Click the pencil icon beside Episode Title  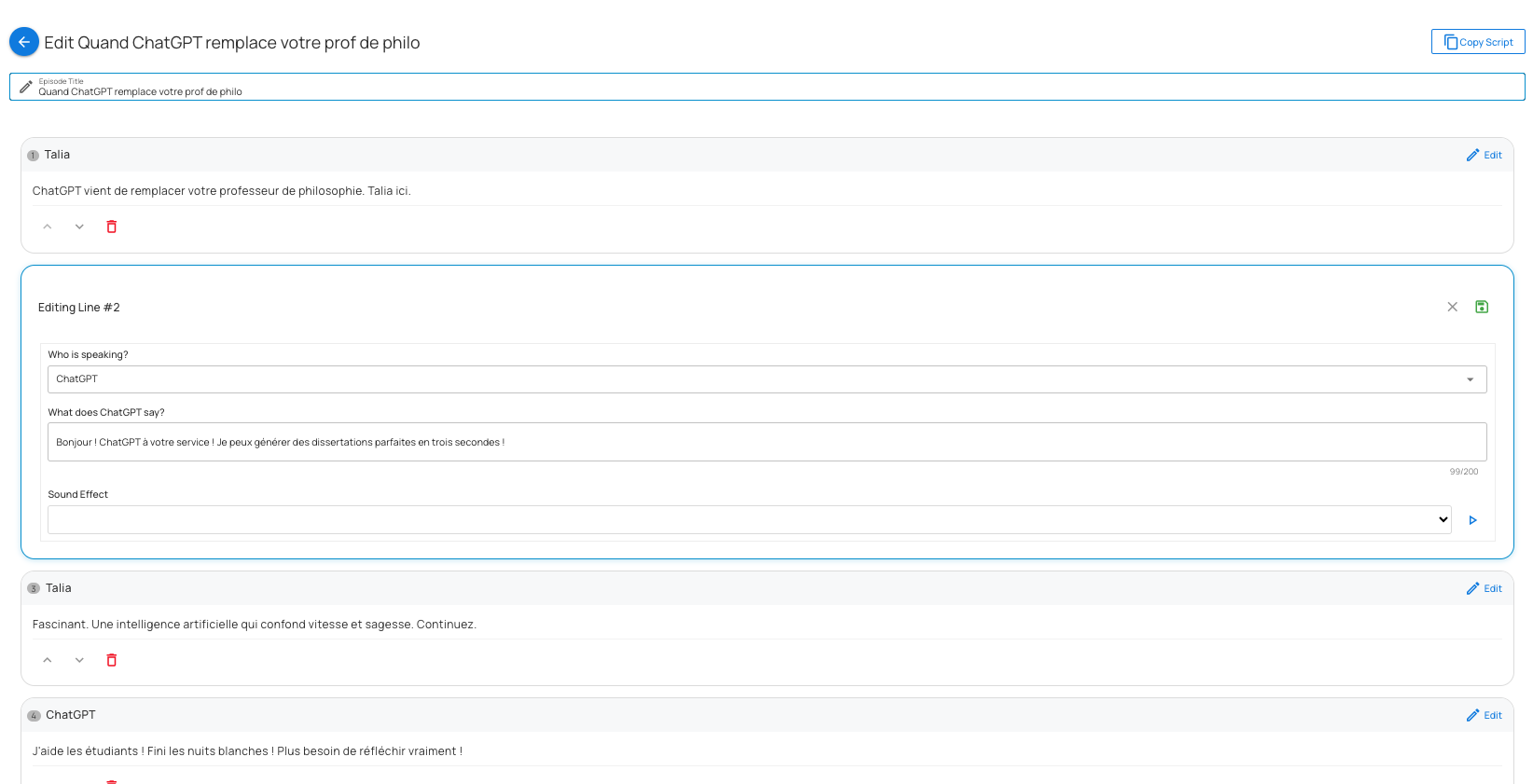[26, 87]
